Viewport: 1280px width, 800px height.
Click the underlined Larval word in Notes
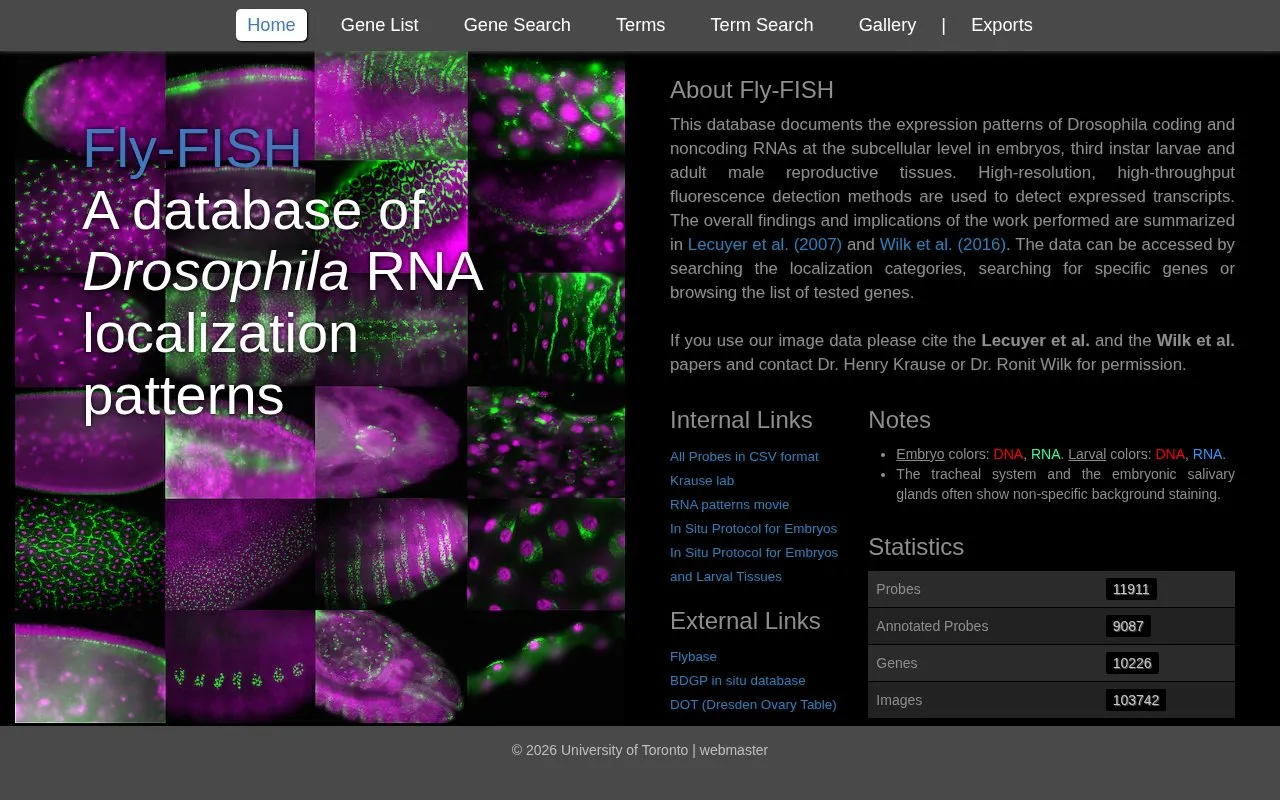1087,454
